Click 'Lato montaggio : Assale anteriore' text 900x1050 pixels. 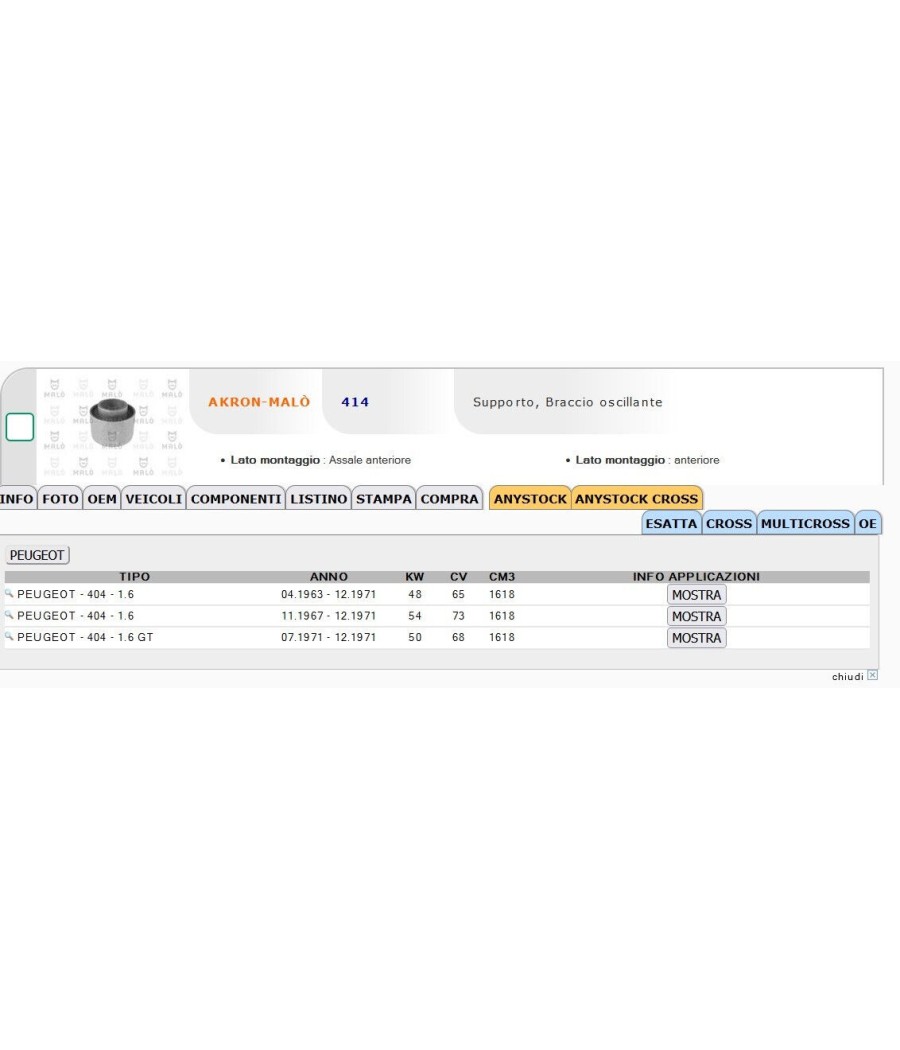click(321, 460)
